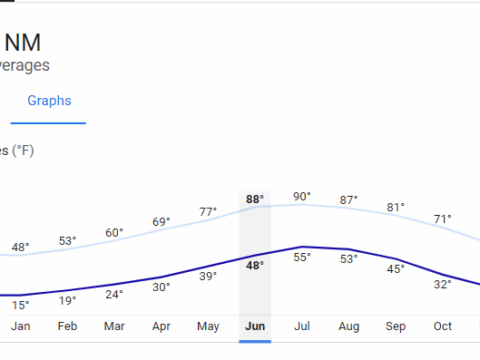Select highlighted Jun month label
The width and height of the screenshot is (480, 360).
pos(255,326)
